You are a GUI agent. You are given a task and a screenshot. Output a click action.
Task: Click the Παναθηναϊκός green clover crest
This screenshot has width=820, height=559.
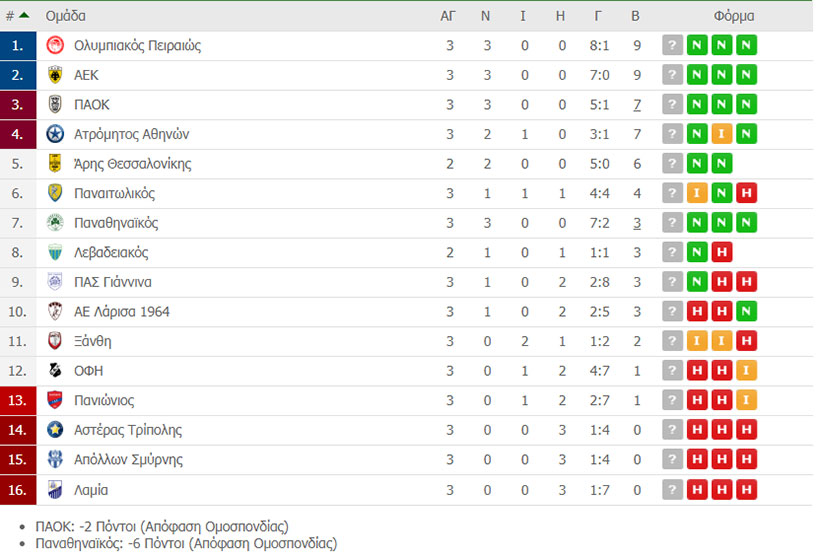pos(55,223)
